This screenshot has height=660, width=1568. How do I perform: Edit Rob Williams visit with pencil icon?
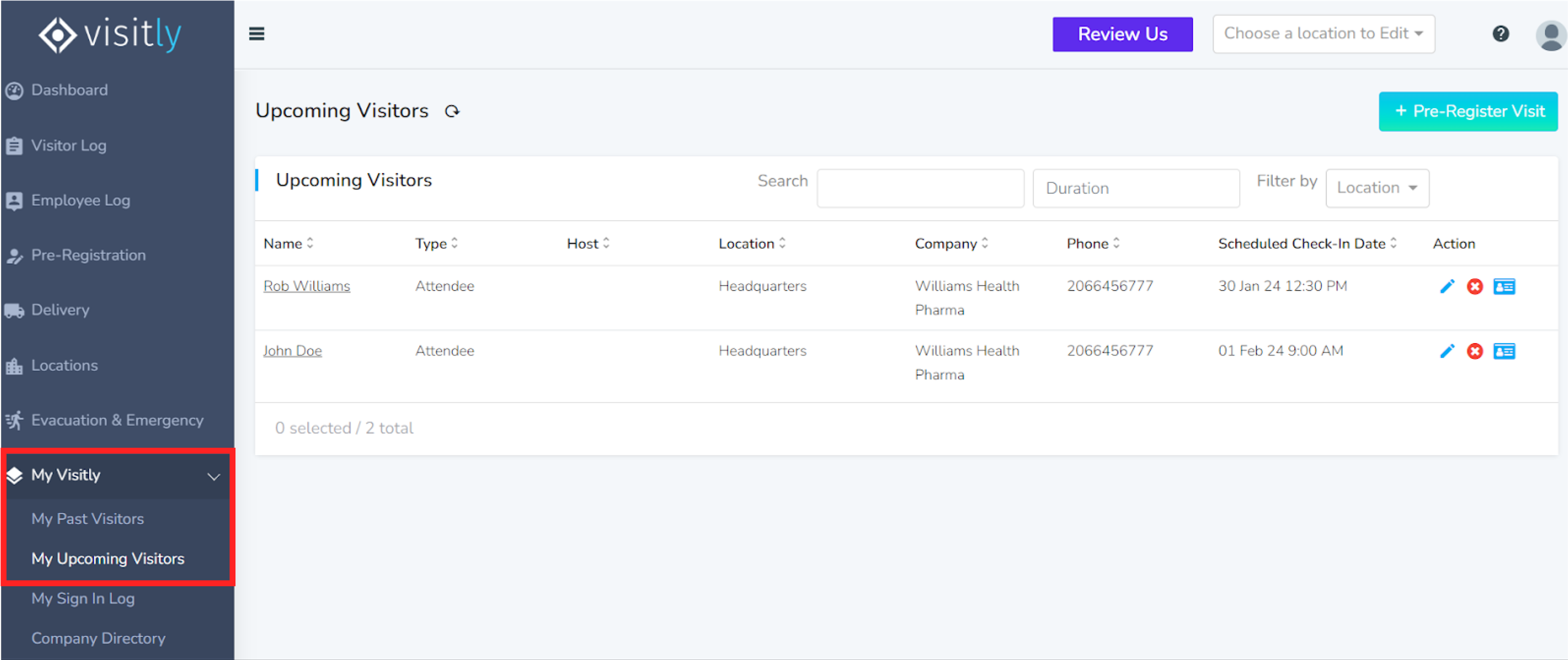pos(1447,287)
